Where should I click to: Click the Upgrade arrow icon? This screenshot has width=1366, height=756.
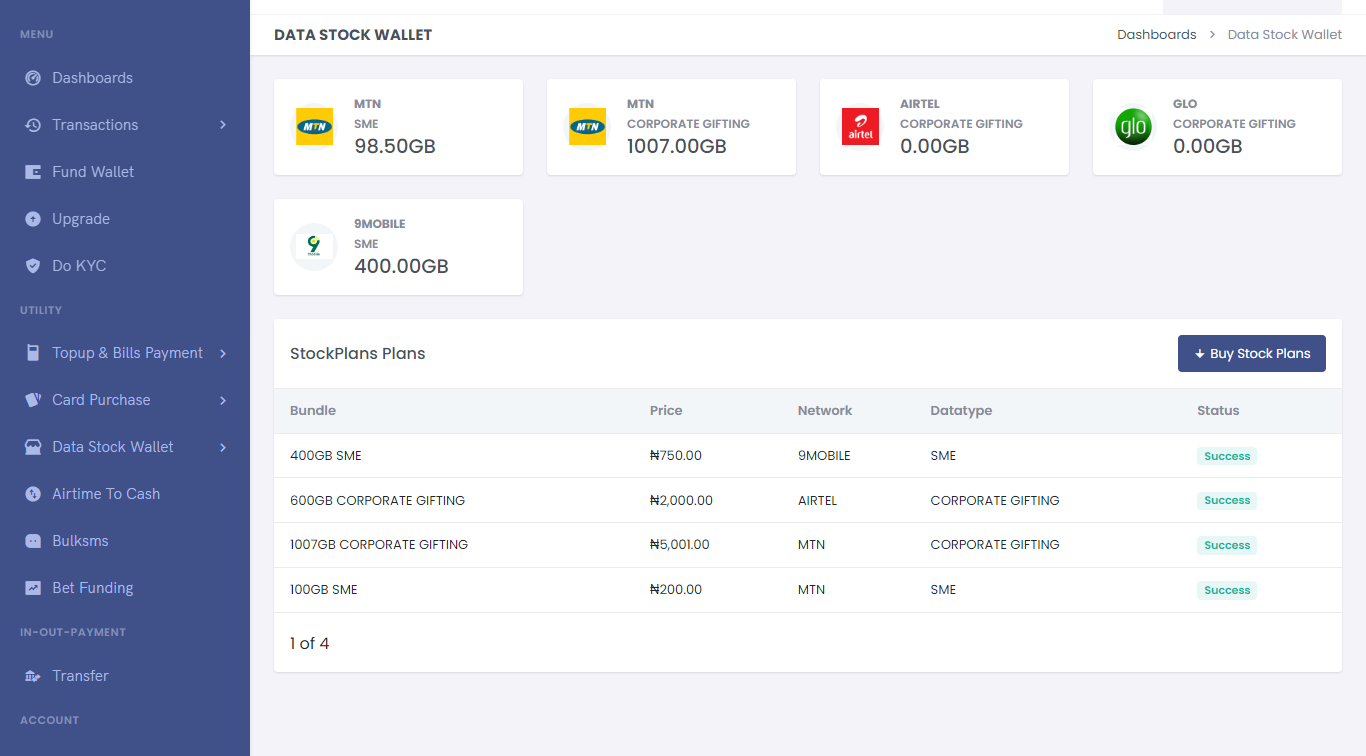click(x=33, y=219)
